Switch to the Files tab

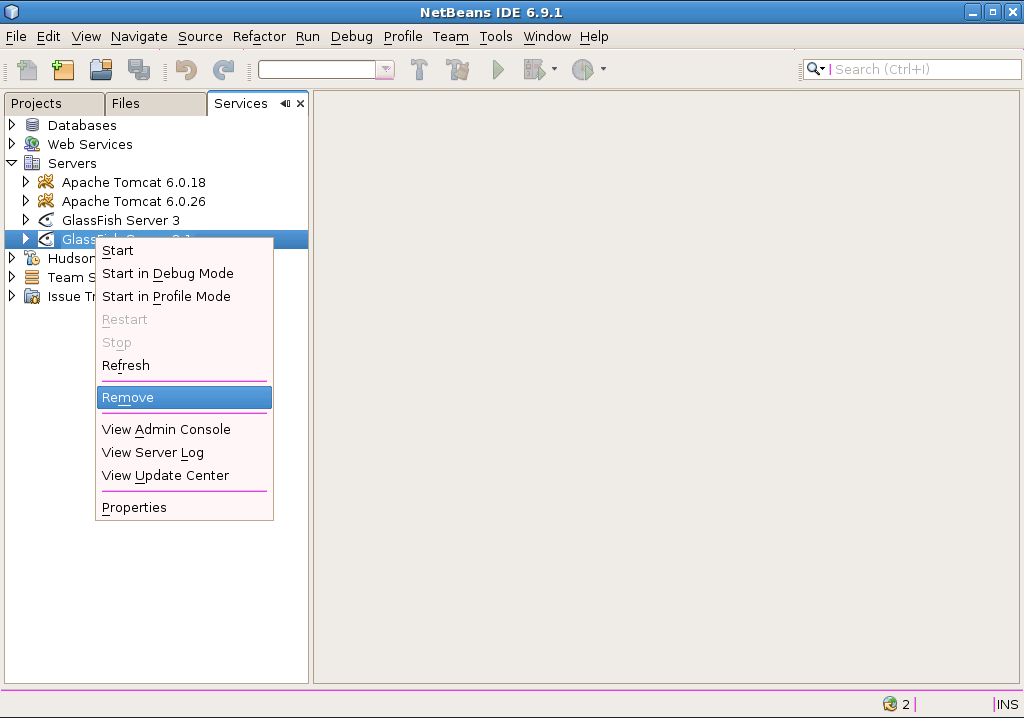click(x=126, y=104)
